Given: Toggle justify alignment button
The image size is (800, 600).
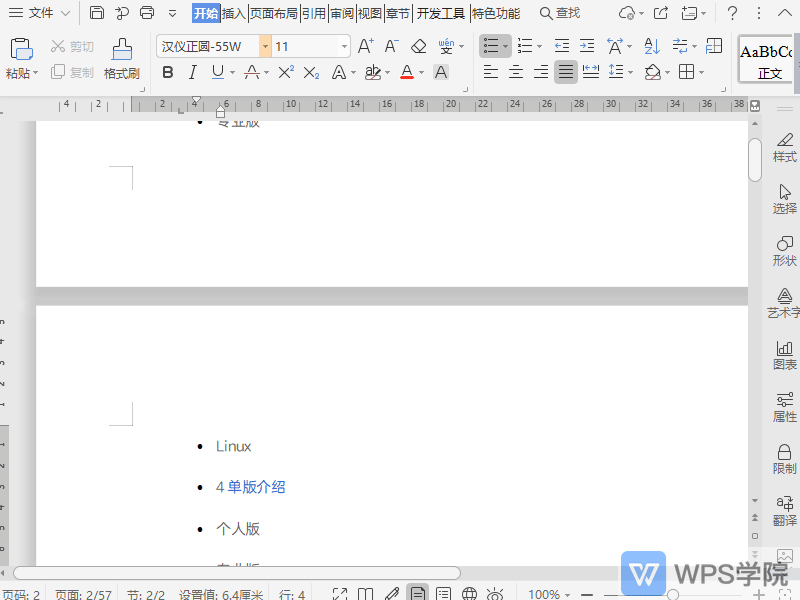Looking at the screenshot, I should click(566, 72).
